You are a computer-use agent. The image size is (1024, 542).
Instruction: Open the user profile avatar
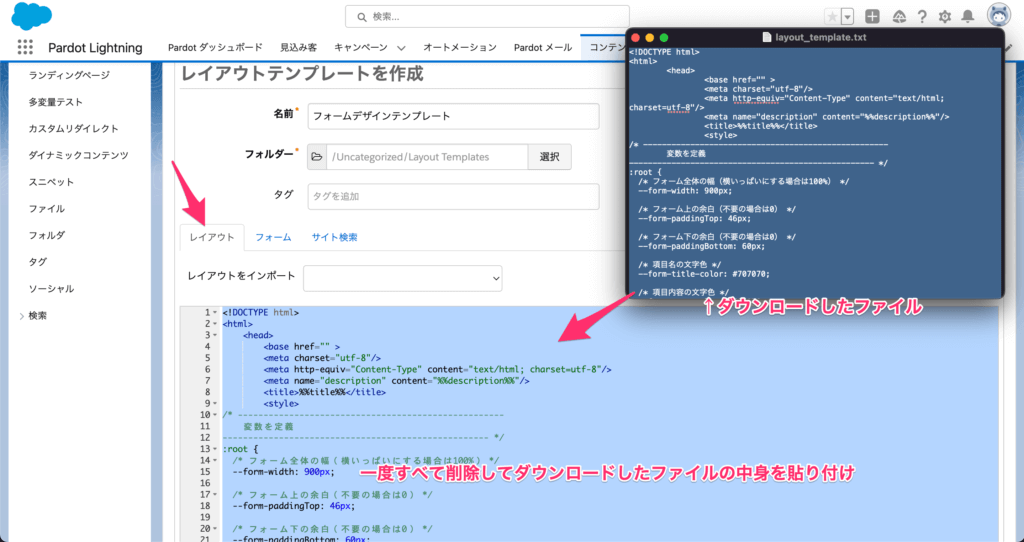click(998, 16)
